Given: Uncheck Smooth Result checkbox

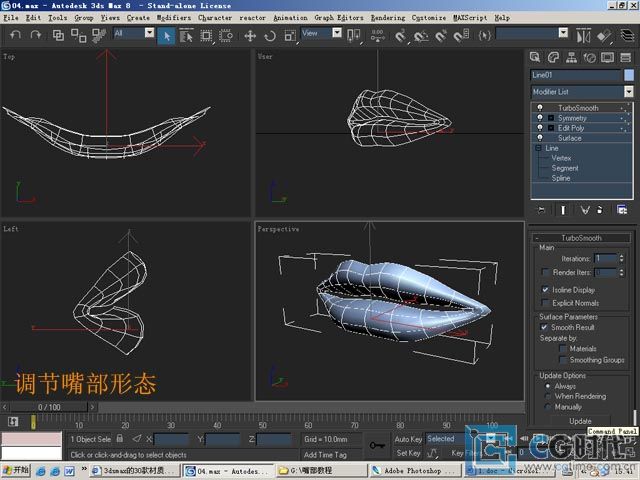Looking at the screenshot, I should coord(544,327).
